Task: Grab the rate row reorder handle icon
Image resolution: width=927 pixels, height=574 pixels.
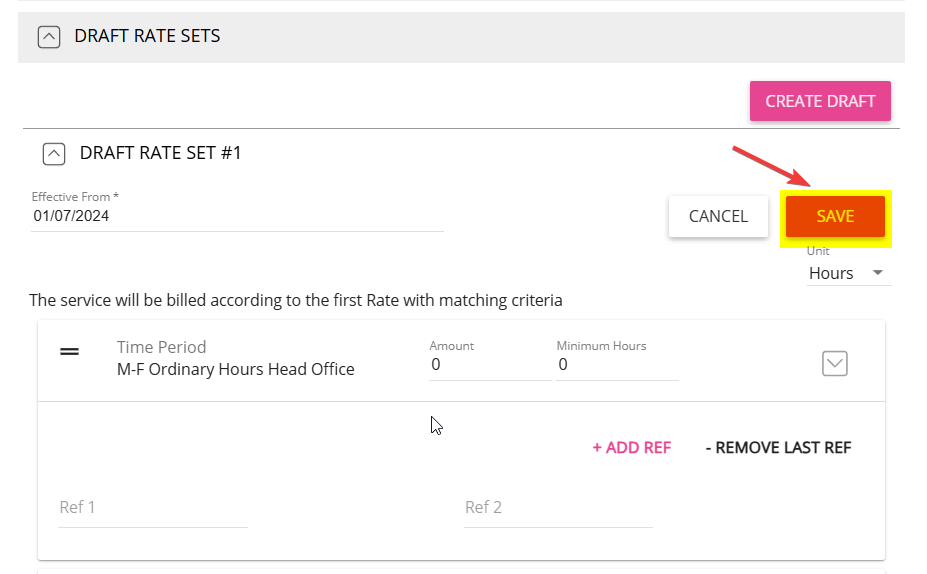Action: pyautogui.click(x=69, y=352)
